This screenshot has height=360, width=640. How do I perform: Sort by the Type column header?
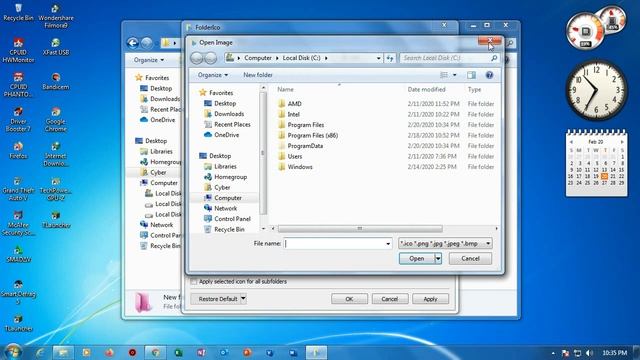(474, 89)
